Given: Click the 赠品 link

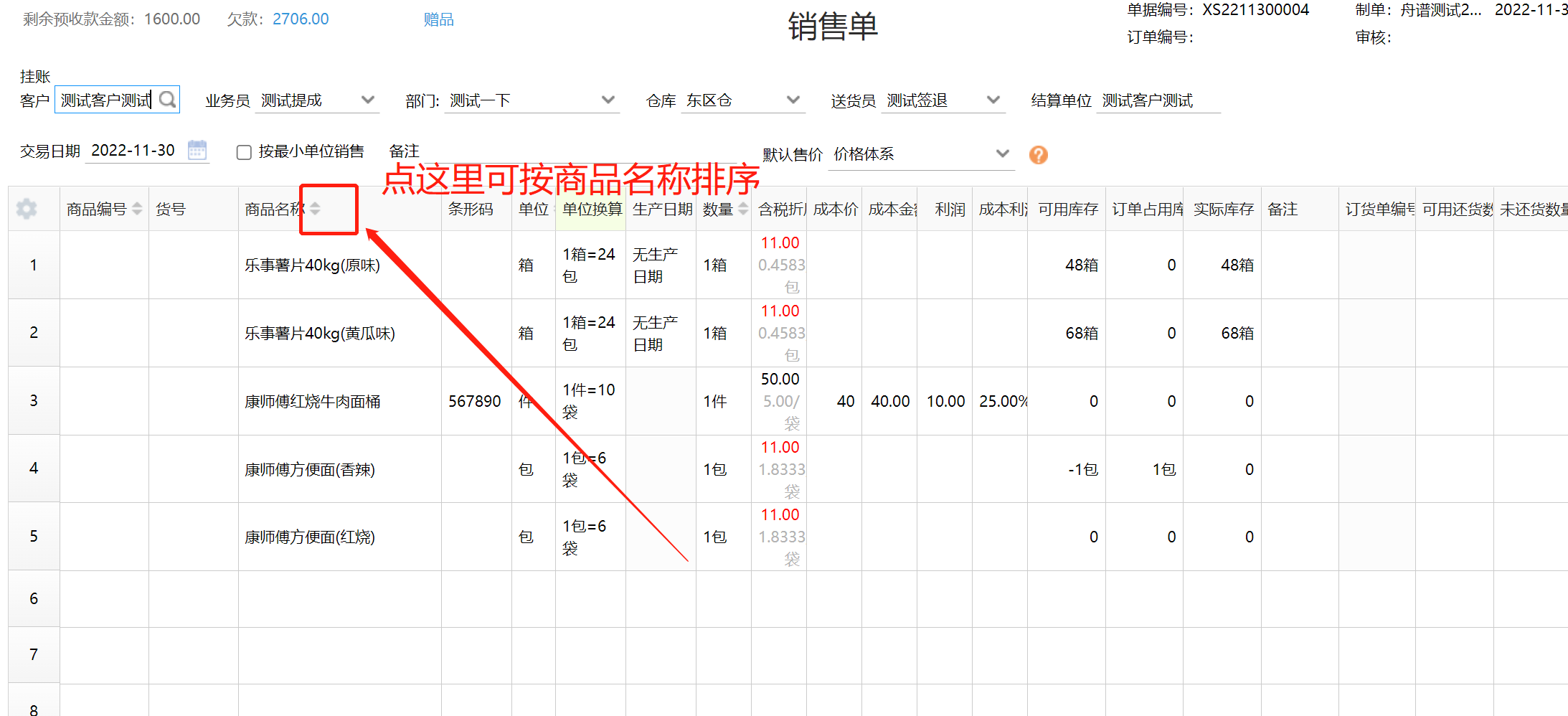Looking at the screenshot, I should pyautogui.click(x=438, y=19).
